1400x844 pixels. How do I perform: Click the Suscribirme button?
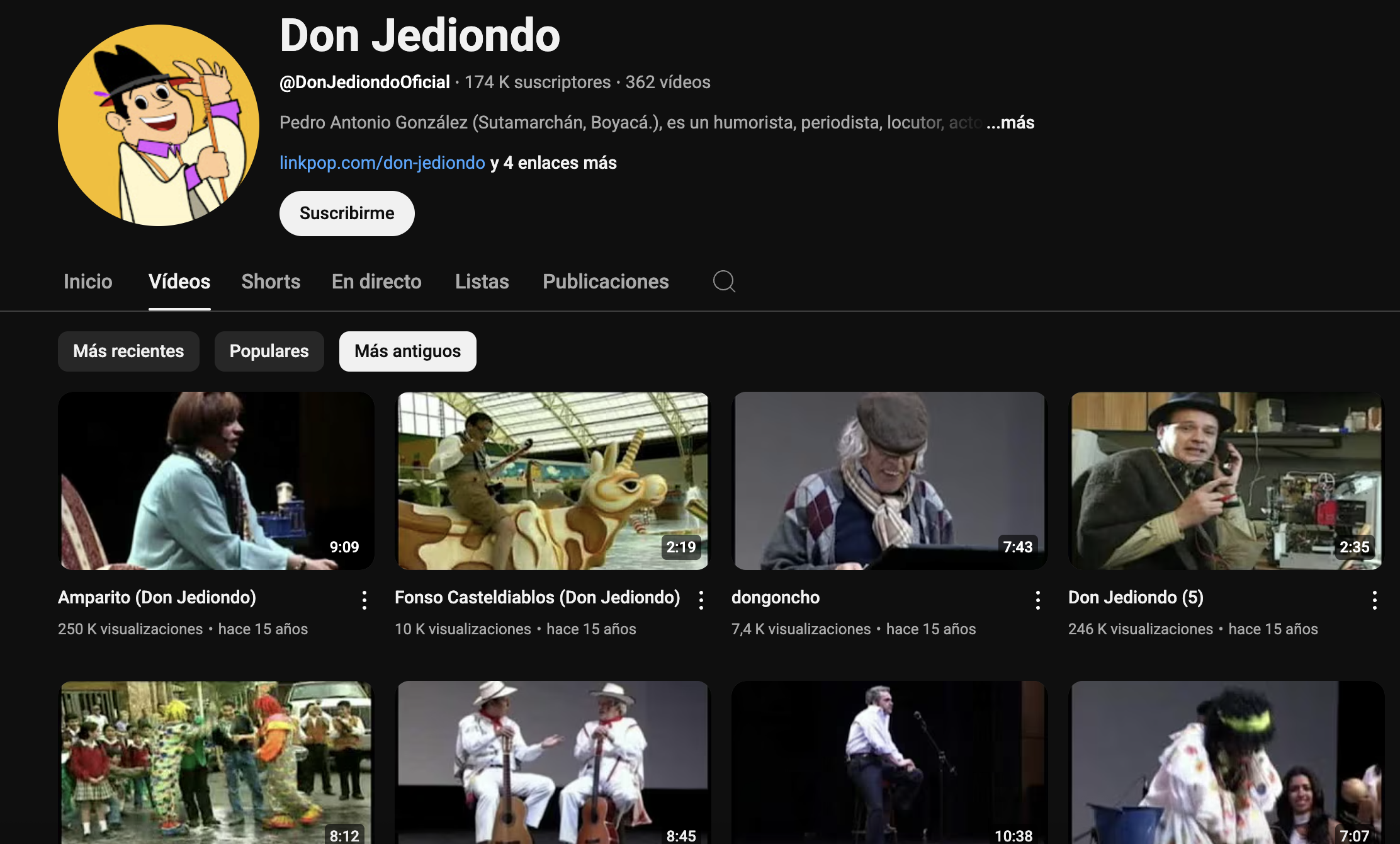(x=347, y=214)
